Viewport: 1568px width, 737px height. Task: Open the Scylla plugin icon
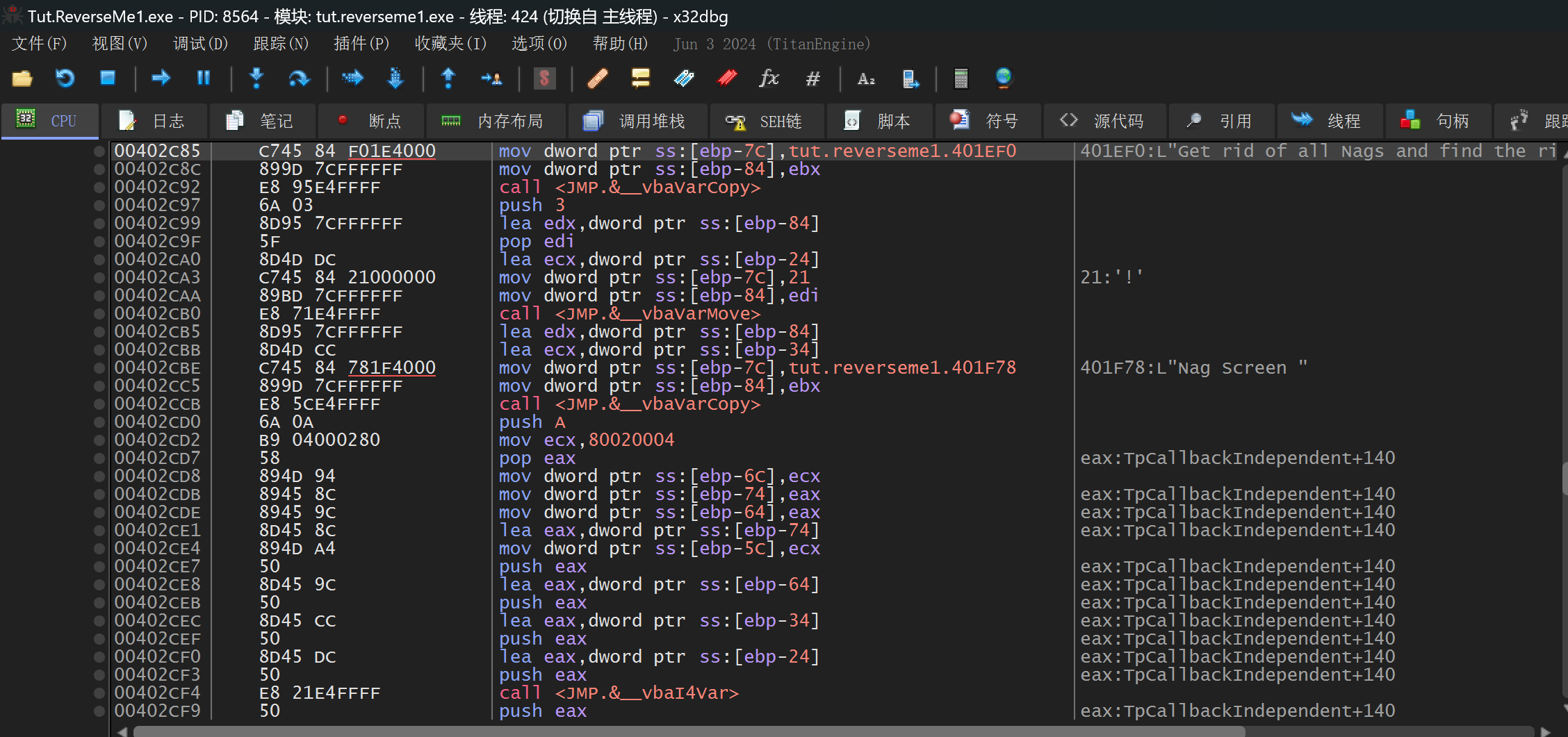click(x=544, y=78)
